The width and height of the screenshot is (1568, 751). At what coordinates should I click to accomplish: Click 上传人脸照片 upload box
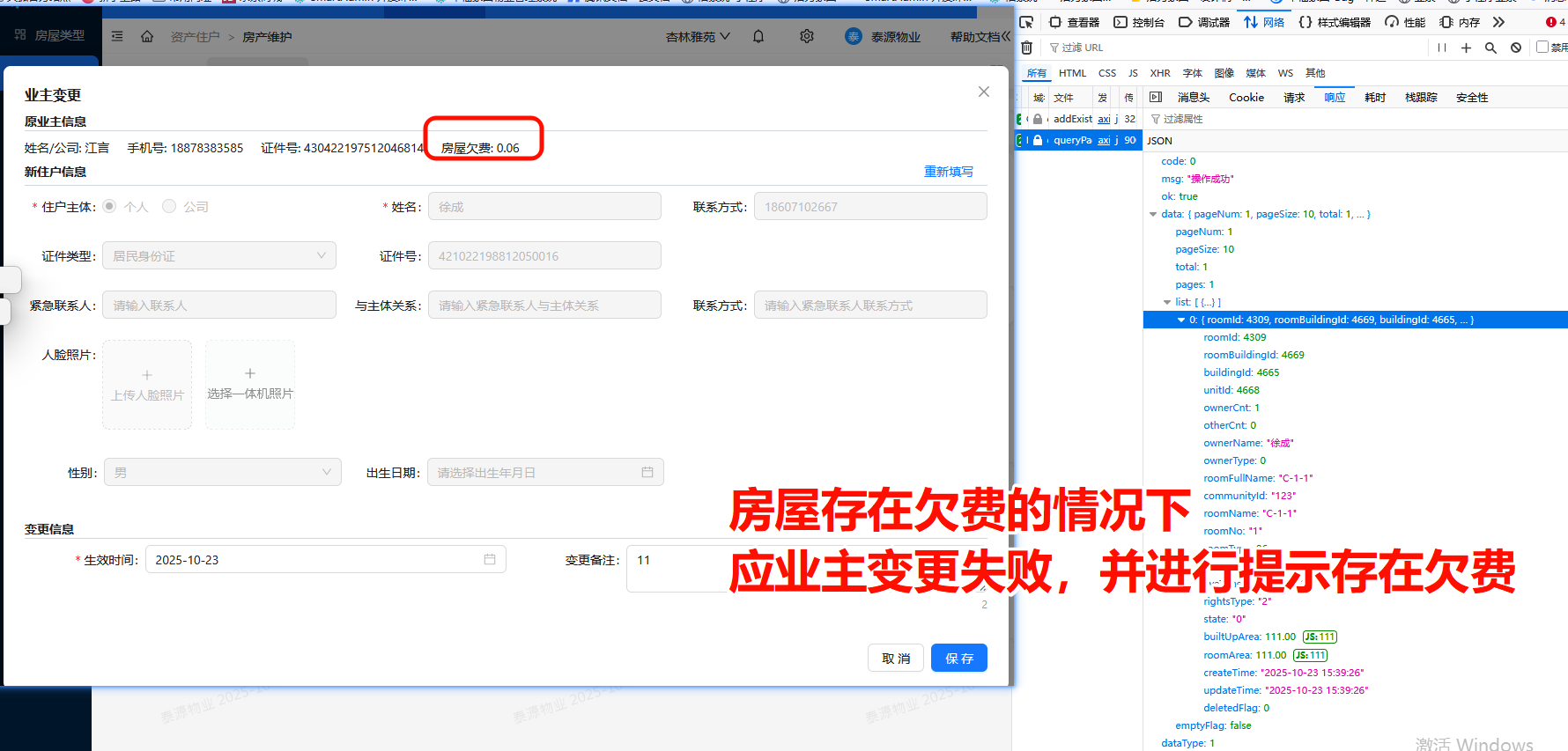[x=147, y=385]
